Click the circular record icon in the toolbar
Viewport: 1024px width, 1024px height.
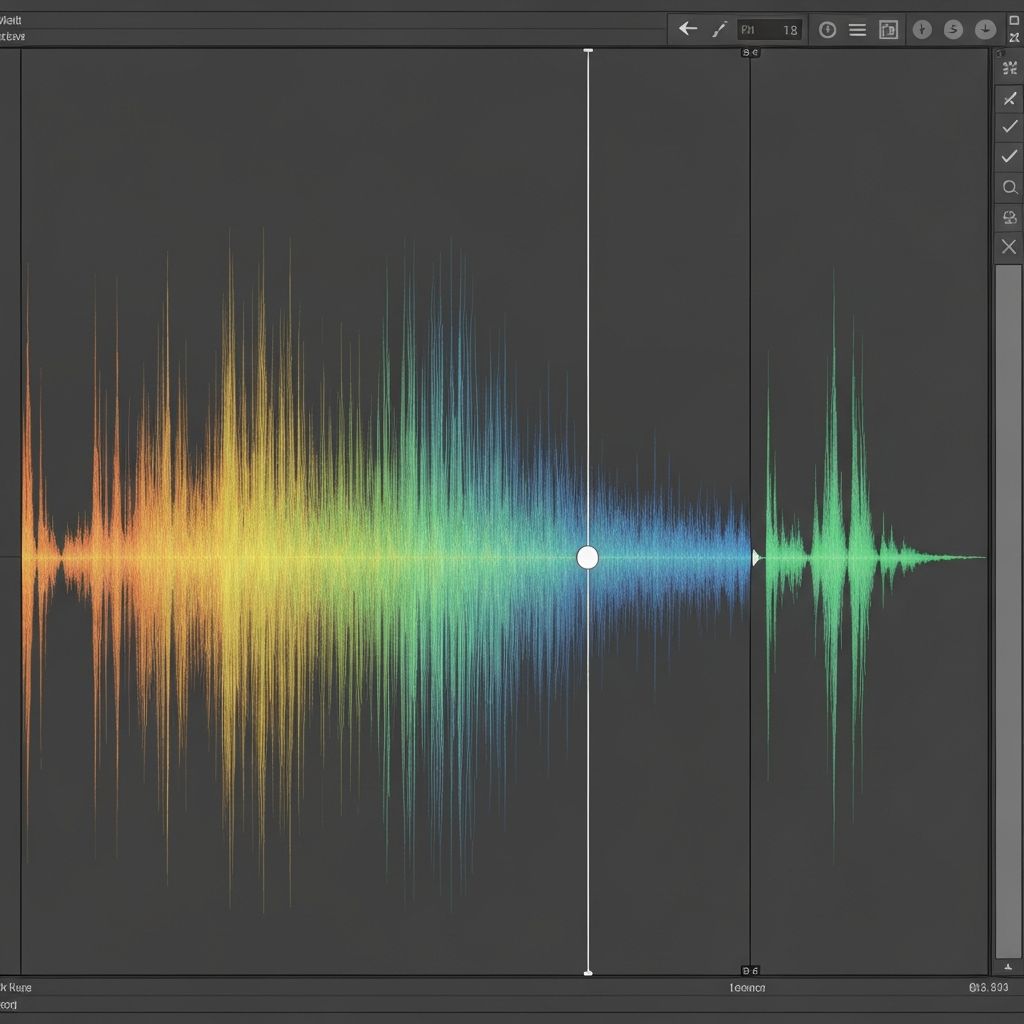826,29
